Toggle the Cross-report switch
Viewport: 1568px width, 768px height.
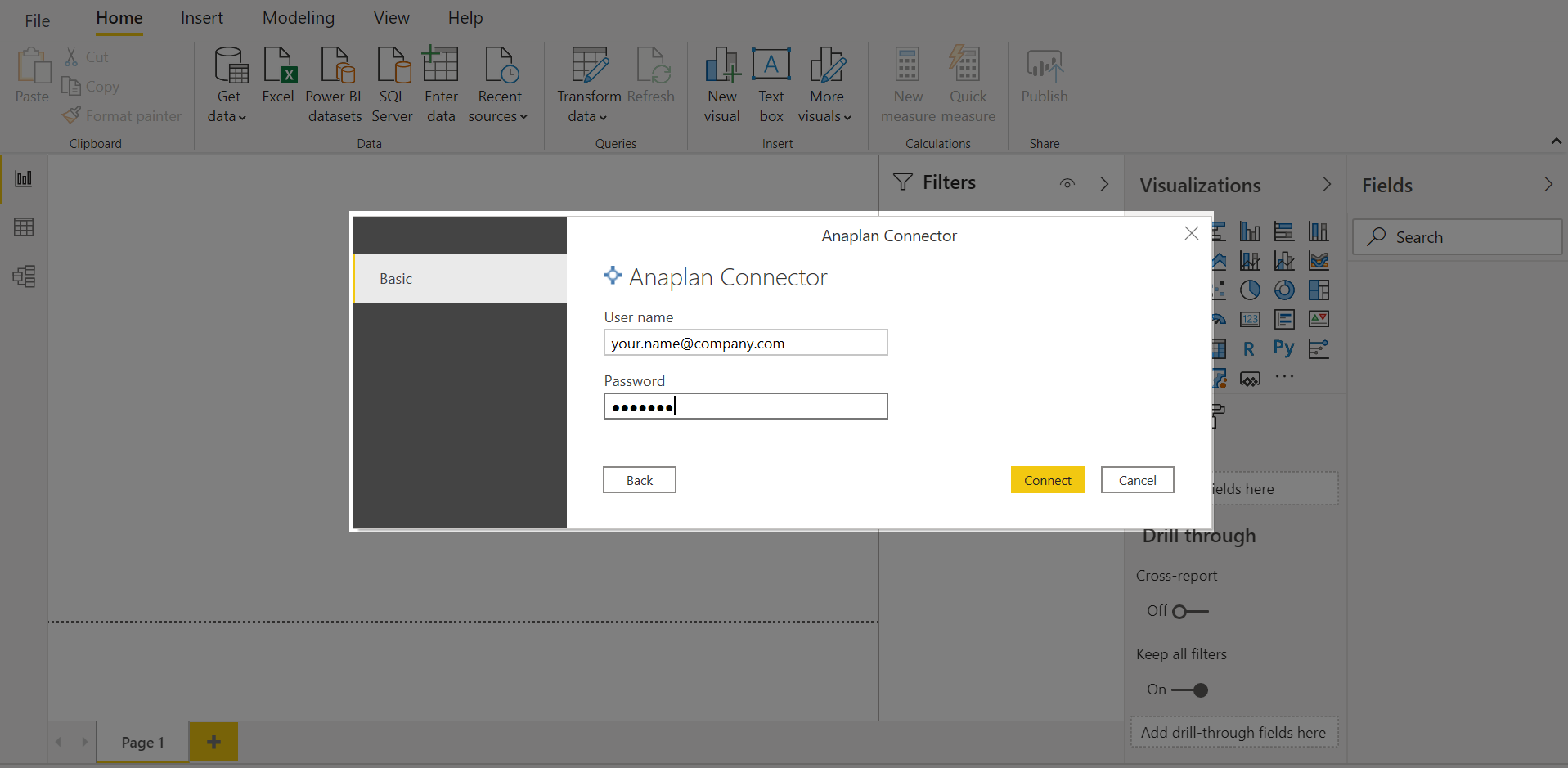1190,612
